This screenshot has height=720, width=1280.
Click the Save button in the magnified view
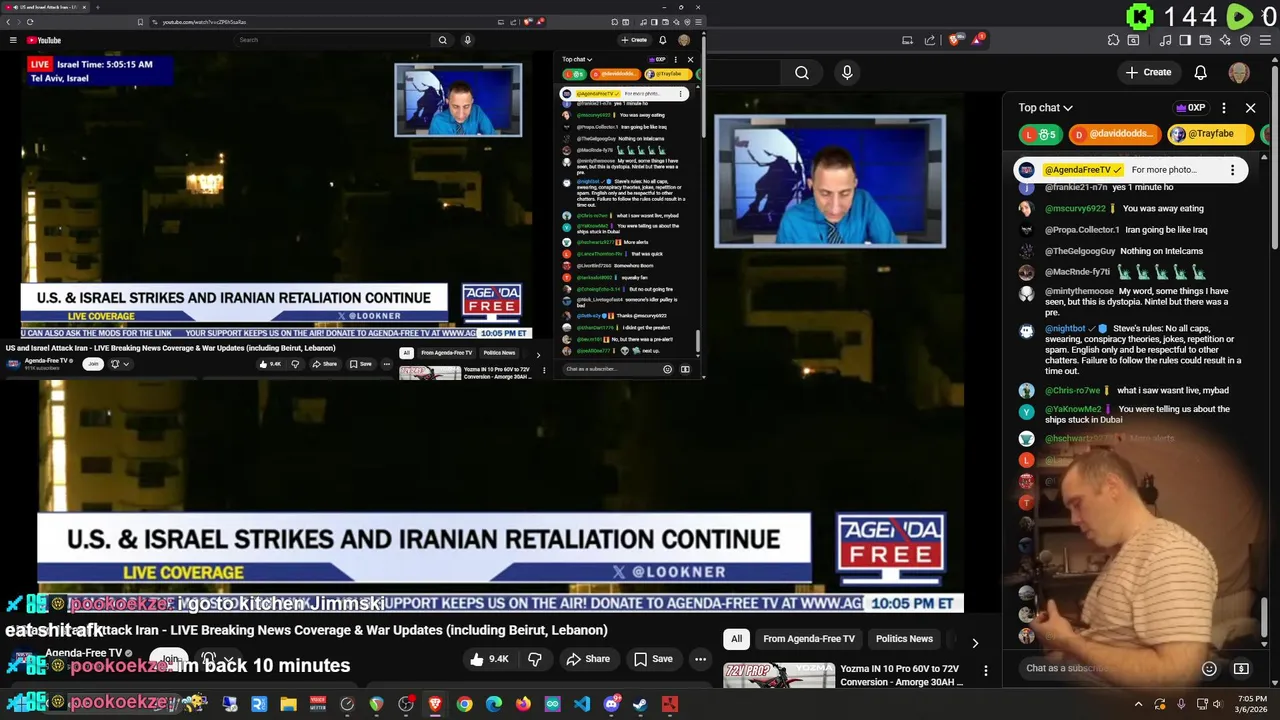pos(653,659)
